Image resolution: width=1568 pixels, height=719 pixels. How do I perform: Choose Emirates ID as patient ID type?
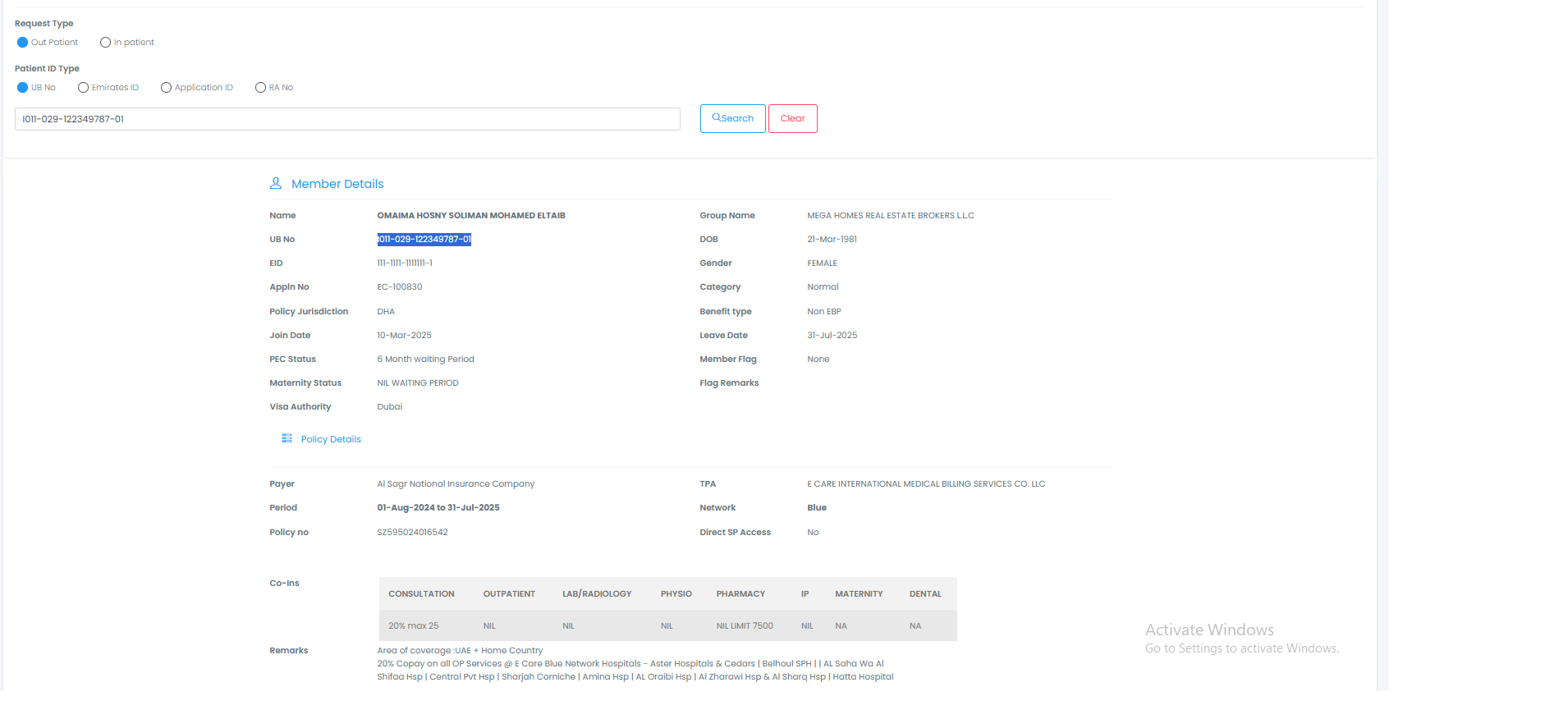click(x=83, y=88)
